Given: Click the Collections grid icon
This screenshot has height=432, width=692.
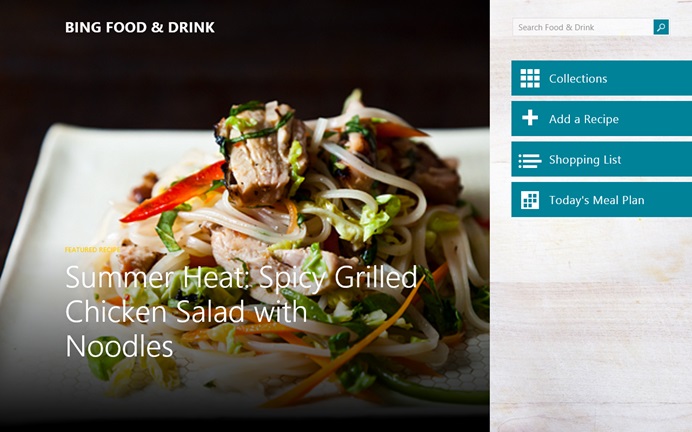Looking at the screenshot, I should [530, 79].
